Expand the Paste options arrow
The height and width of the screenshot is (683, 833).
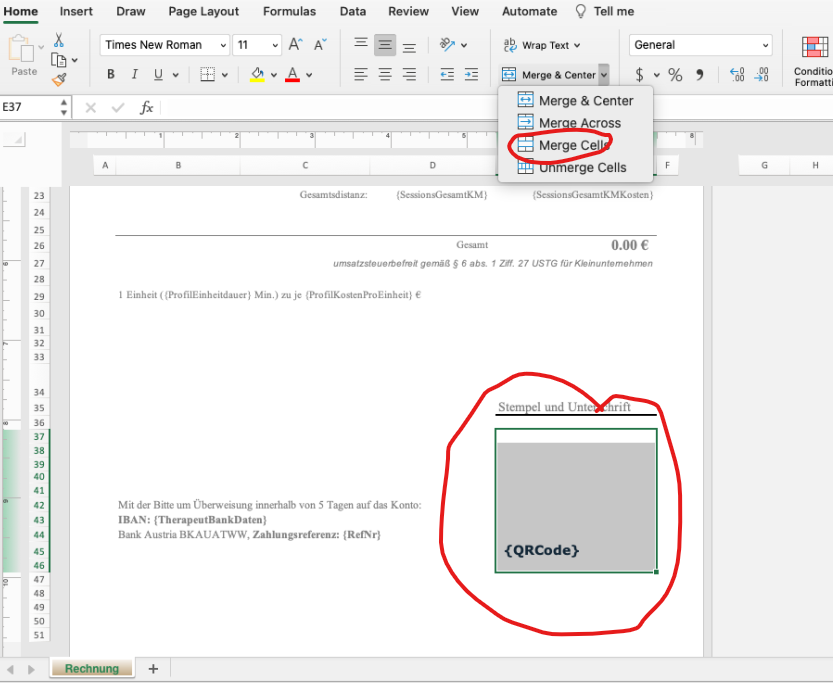pyautogui.click(x=41, y=47)
